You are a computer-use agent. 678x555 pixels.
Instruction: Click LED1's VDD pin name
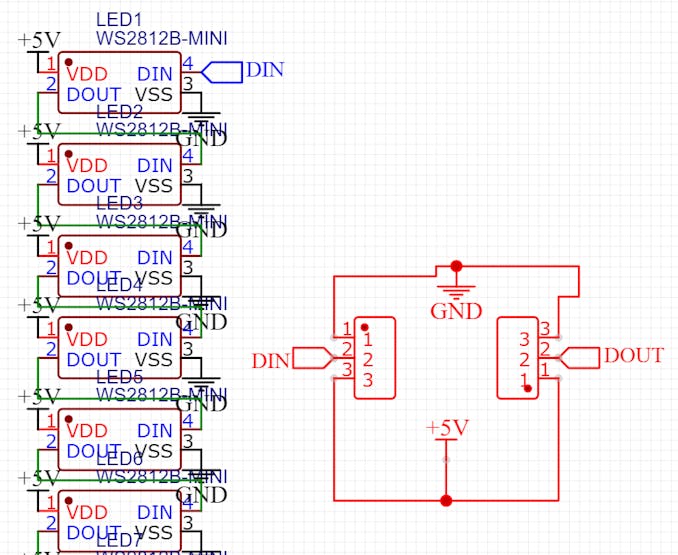[x=87, y=74]
